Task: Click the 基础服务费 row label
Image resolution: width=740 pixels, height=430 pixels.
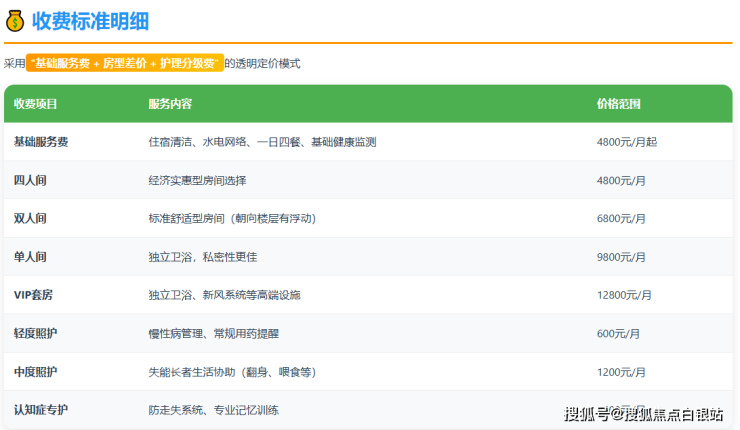Action: click(41, 142)
